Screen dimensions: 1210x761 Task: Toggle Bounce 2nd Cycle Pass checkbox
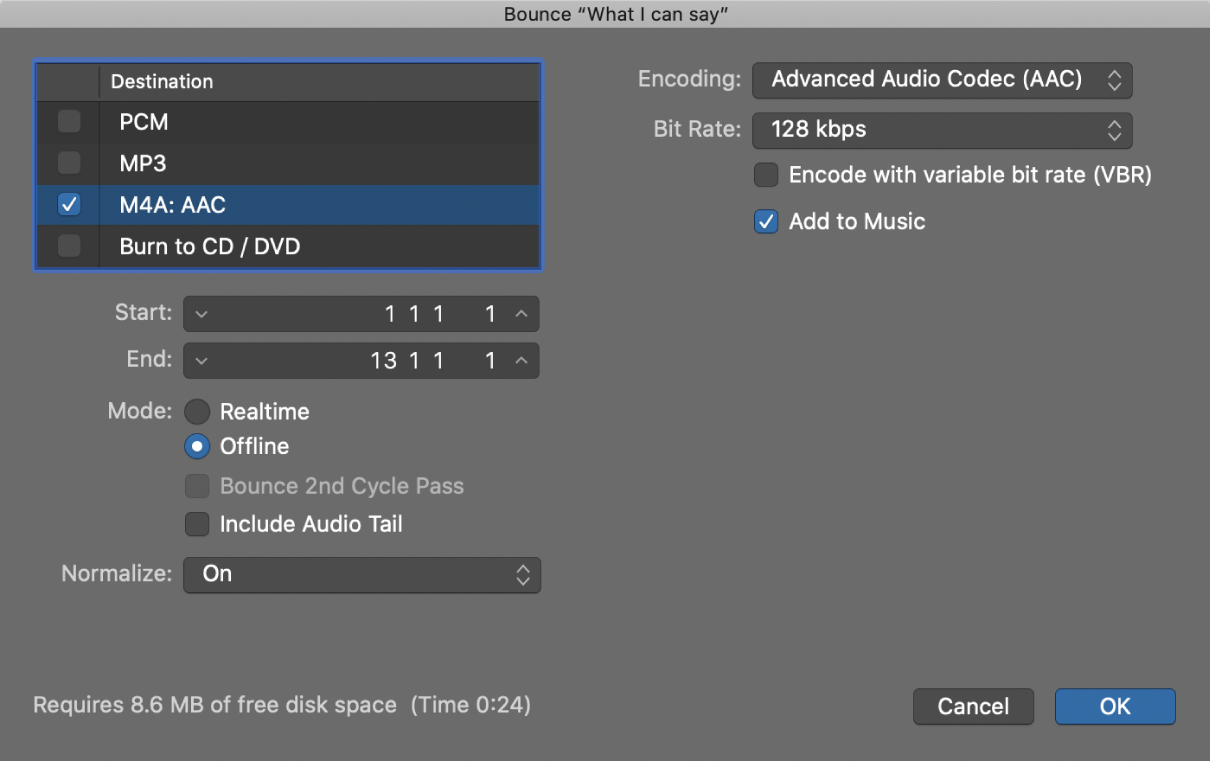tap(197, 487)
